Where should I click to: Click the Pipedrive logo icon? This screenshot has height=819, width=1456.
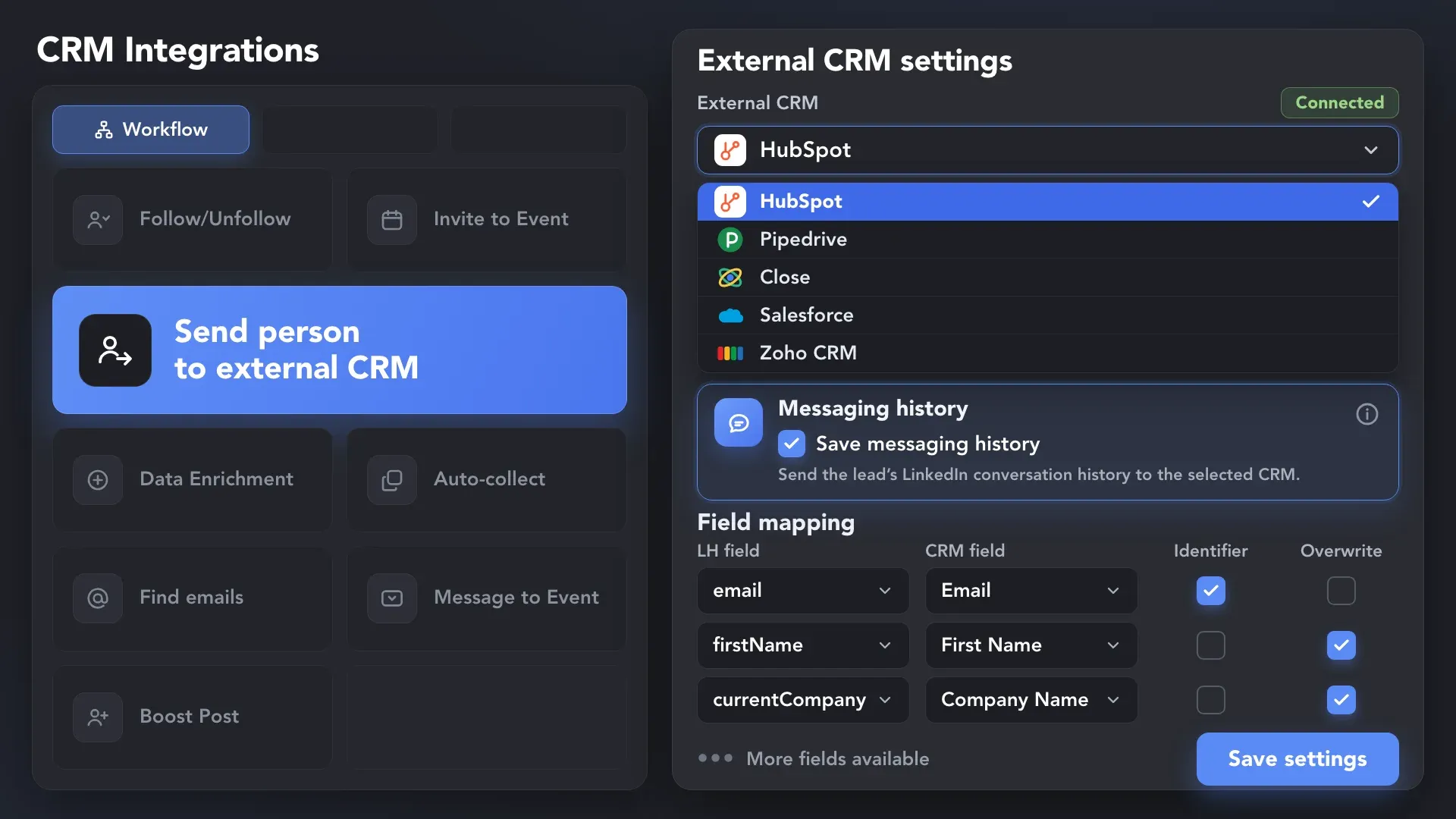730,240
